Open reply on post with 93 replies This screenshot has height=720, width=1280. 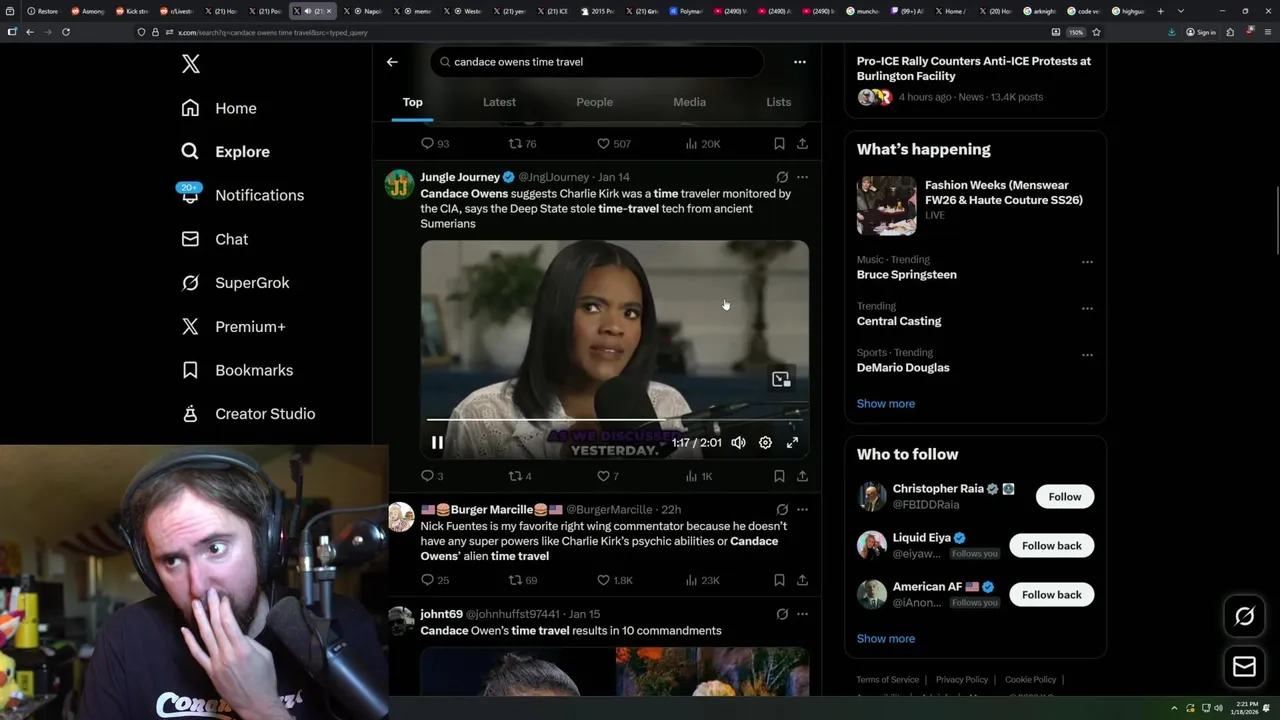(x=435, y=144)
